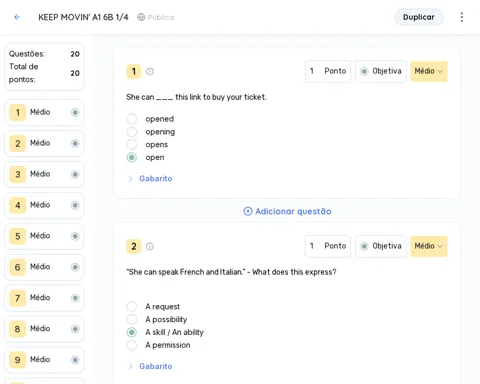The height and width of the screenshot is (384, 480).
Task: Expand the Gabarito section of question 2
Action: coord(150,366)
